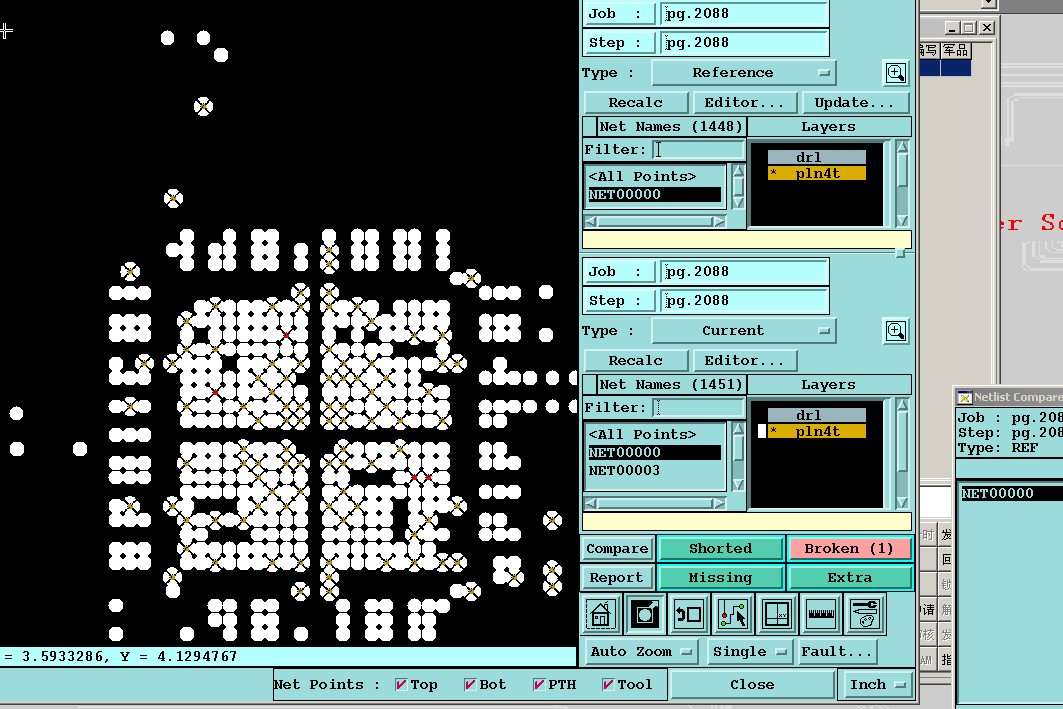Select pln4t layer in Current layers
1063x709 pixels.
tap(816, 432)
